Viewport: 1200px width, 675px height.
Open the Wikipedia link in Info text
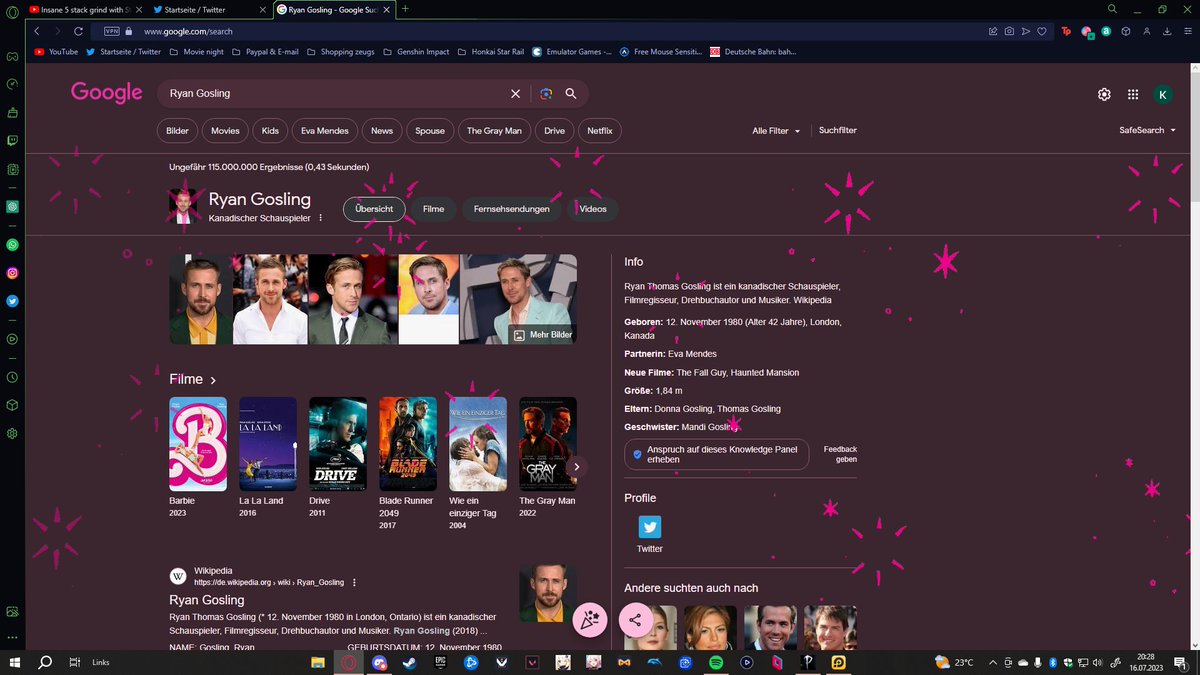click(x=812, y=300)
